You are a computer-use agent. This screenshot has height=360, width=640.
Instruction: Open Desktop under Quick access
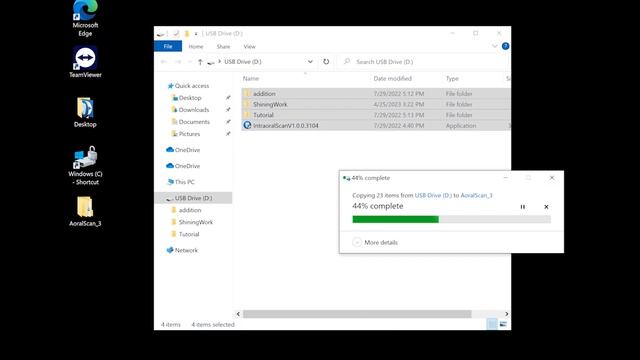click(x=190, y=98)
